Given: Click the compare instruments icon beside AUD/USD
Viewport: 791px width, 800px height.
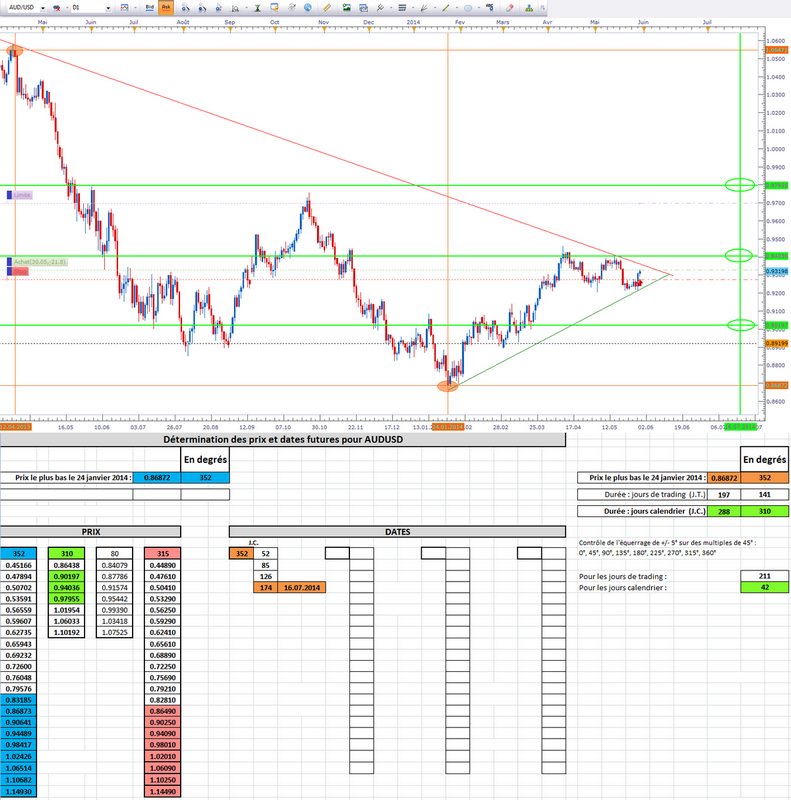Looking at the screenshot, I should pyautogui.click(x=56, y=8).
